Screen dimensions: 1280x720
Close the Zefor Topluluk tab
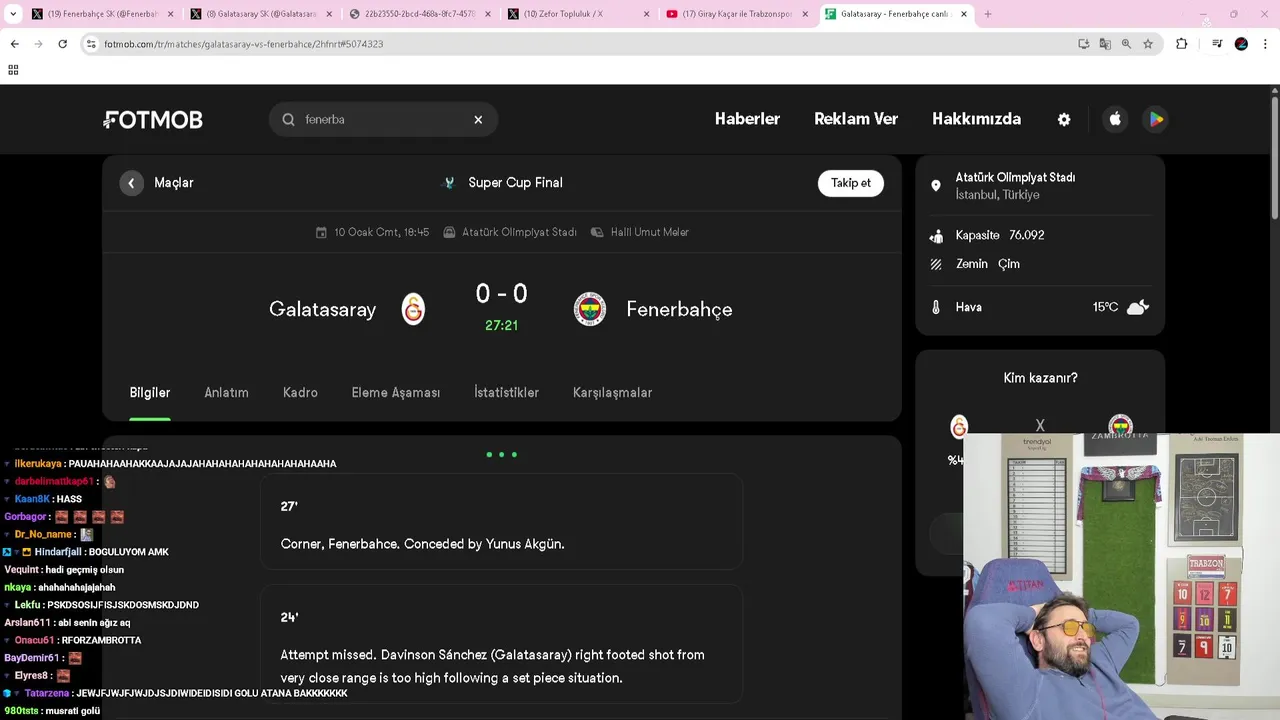(x=647, y=14)
